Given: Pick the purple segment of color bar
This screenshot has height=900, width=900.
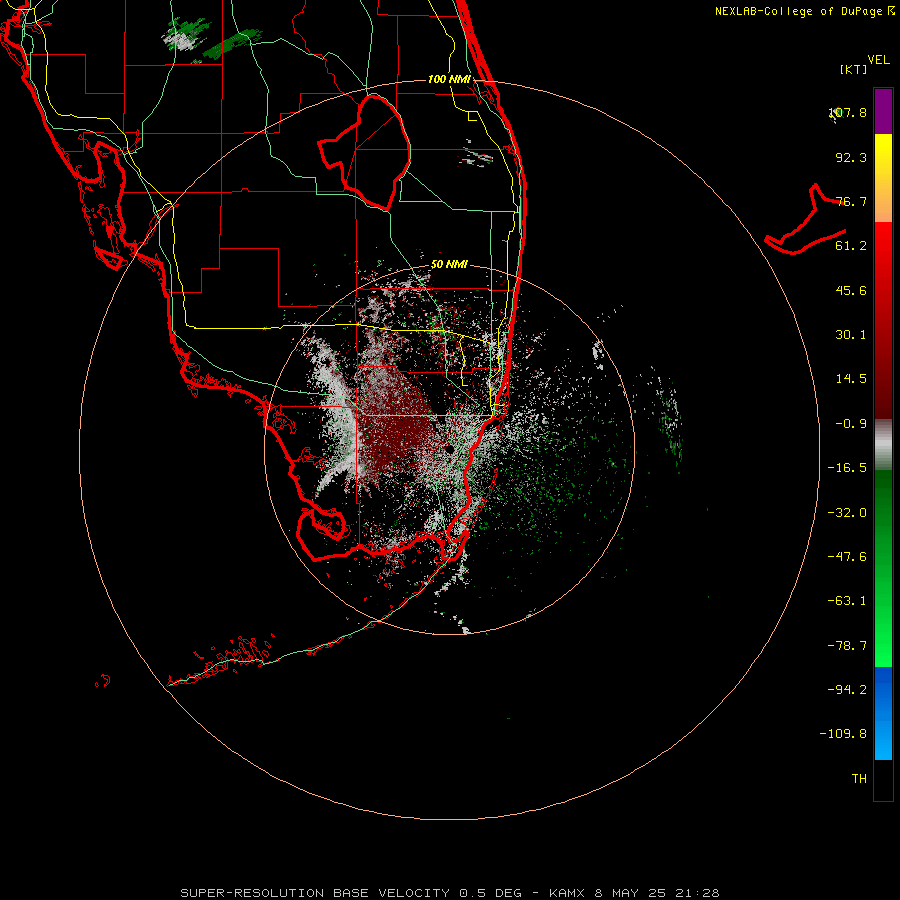Looking at the screenshot, I should (x=883, y=111).
